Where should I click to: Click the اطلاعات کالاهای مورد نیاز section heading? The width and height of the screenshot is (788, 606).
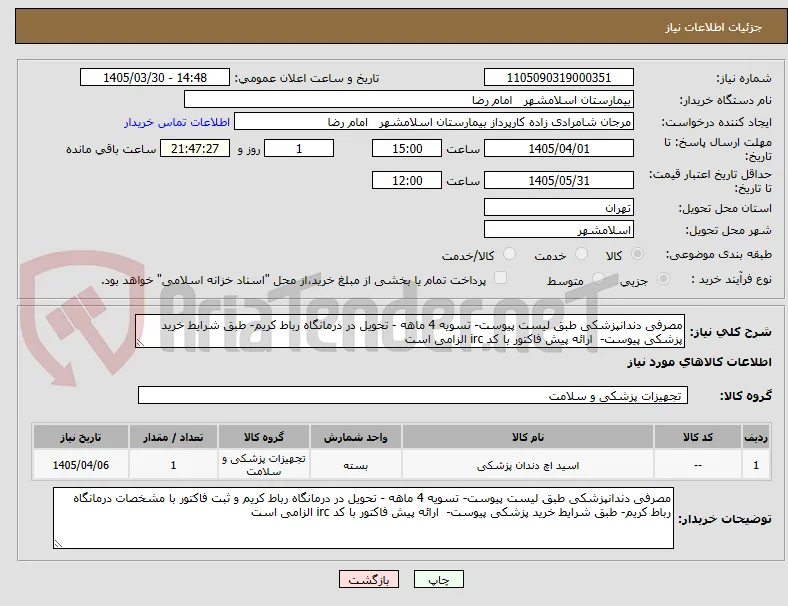click(699, 362)
